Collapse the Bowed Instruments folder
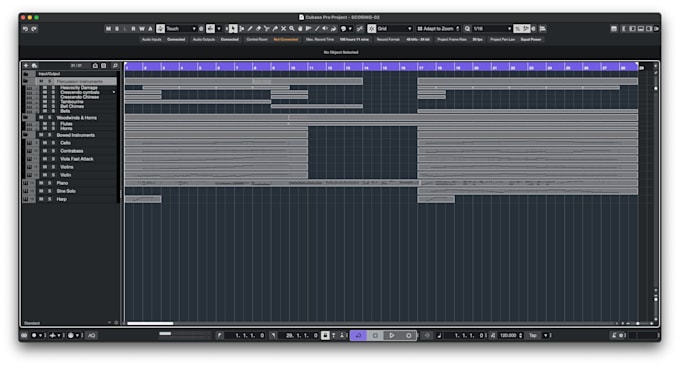Screen dimensions: 680x367 [x=26, y=135]
